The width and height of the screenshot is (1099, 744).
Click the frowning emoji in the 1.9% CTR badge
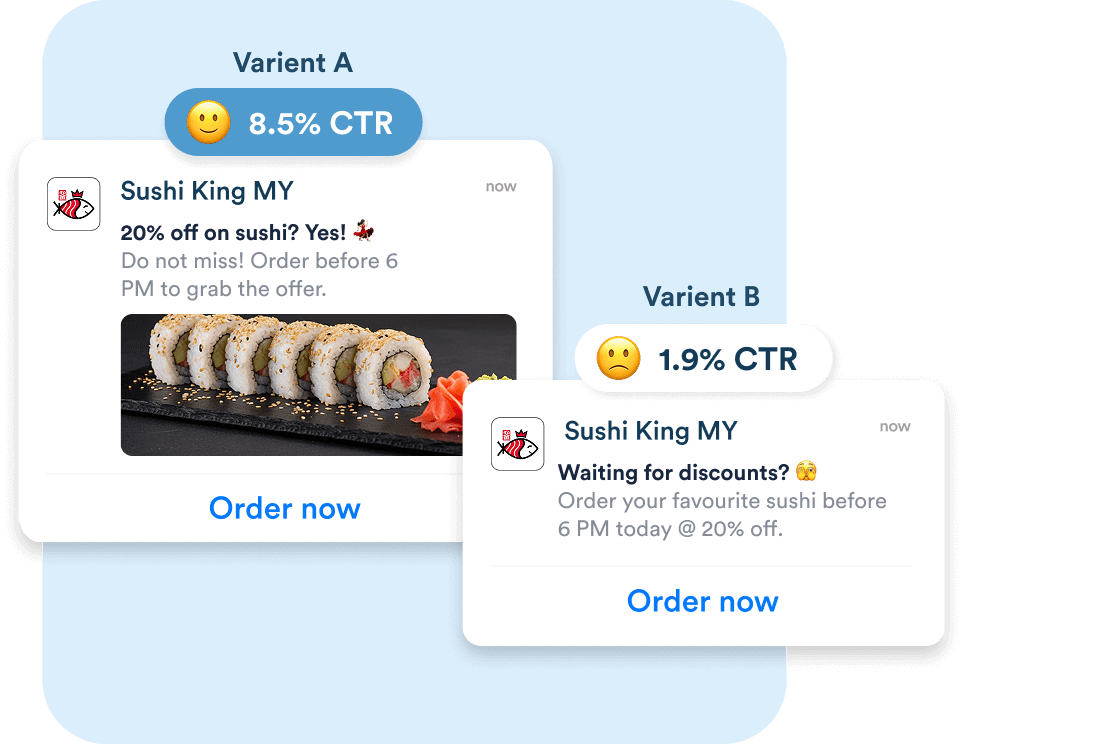618,358
